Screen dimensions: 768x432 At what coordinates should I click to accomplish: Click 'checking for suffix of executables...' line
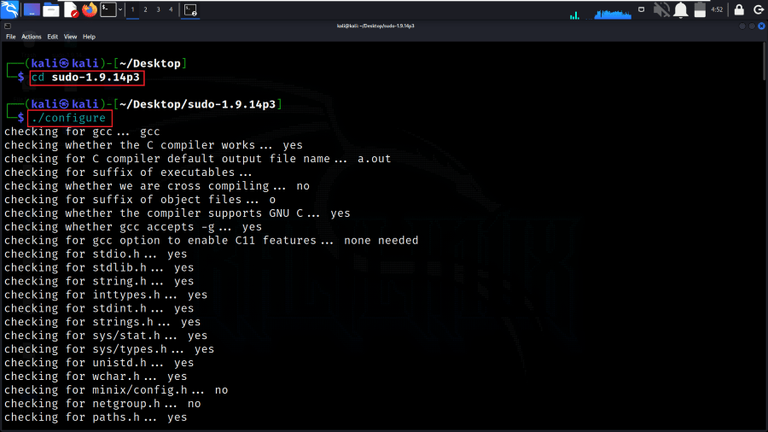pos(128,172)
